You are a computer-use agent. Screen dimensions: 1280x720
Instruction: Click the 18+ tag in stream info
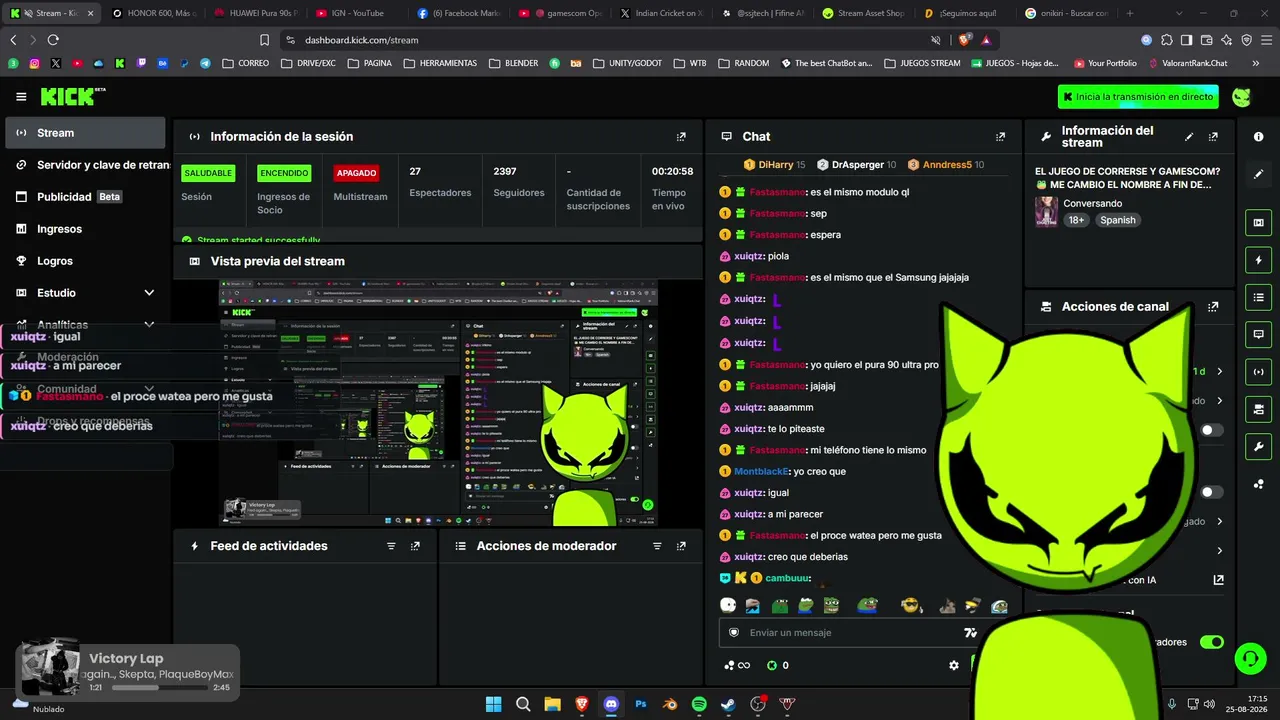point(1076,220)
